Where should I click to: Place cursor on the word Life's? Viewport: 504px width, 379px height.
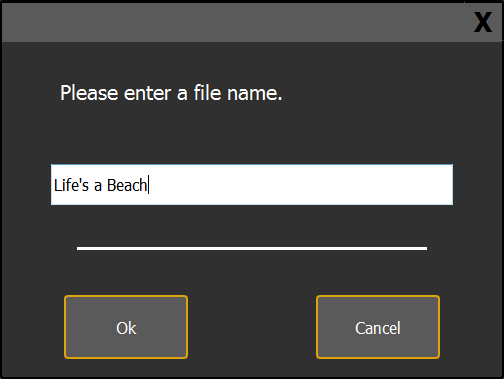(71, 185)
